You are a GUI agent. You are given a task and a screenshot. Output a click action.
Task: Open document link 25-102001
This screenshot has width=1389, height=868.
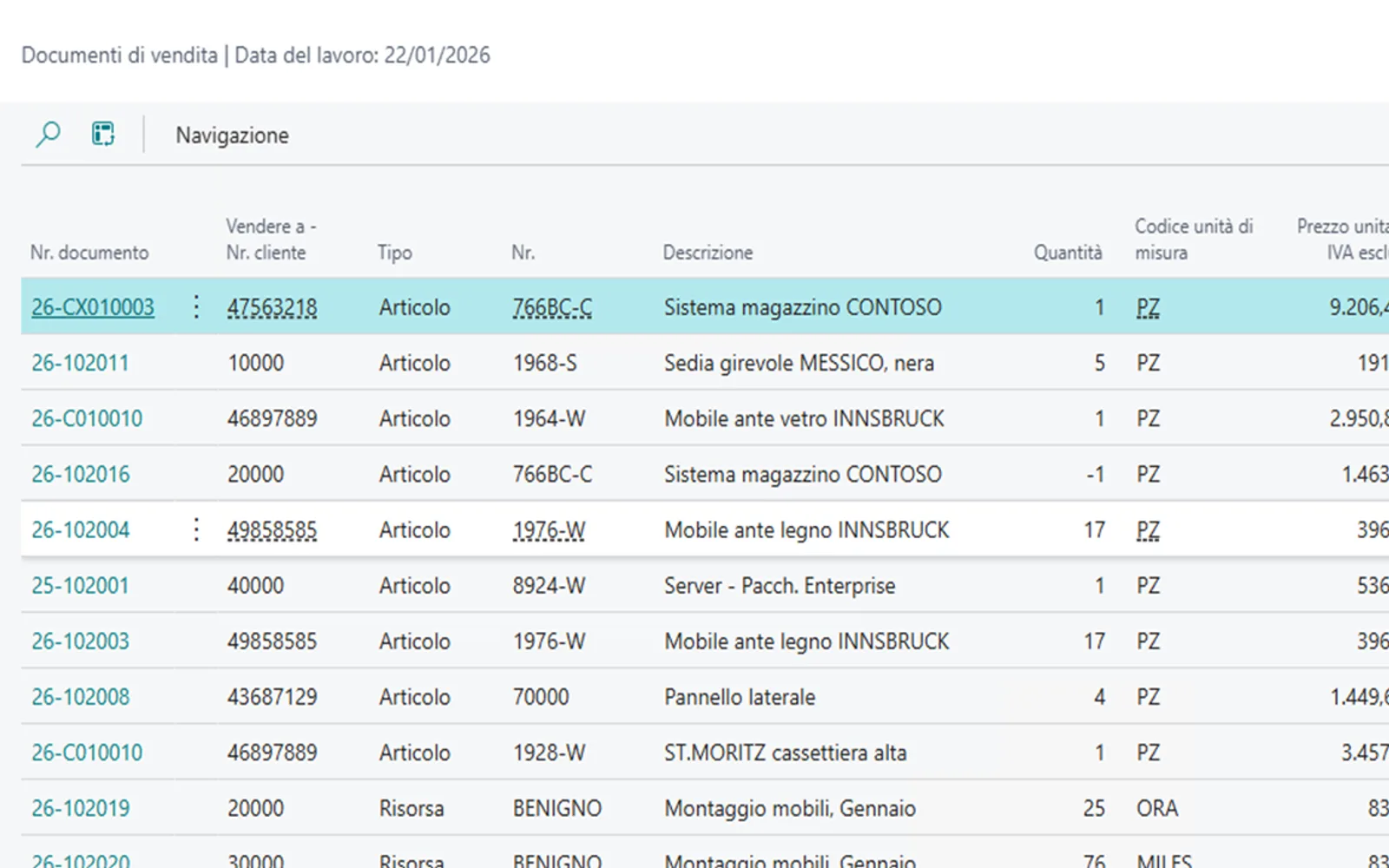point(80,585)
